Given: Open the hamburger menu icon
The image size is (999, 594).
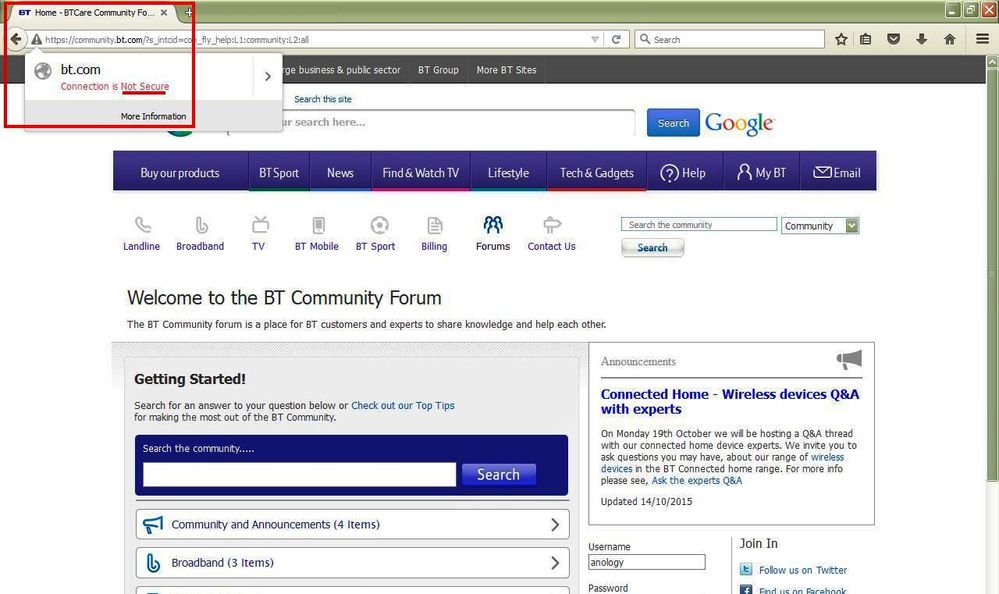Looking at the screenshot, I should 982,40.
